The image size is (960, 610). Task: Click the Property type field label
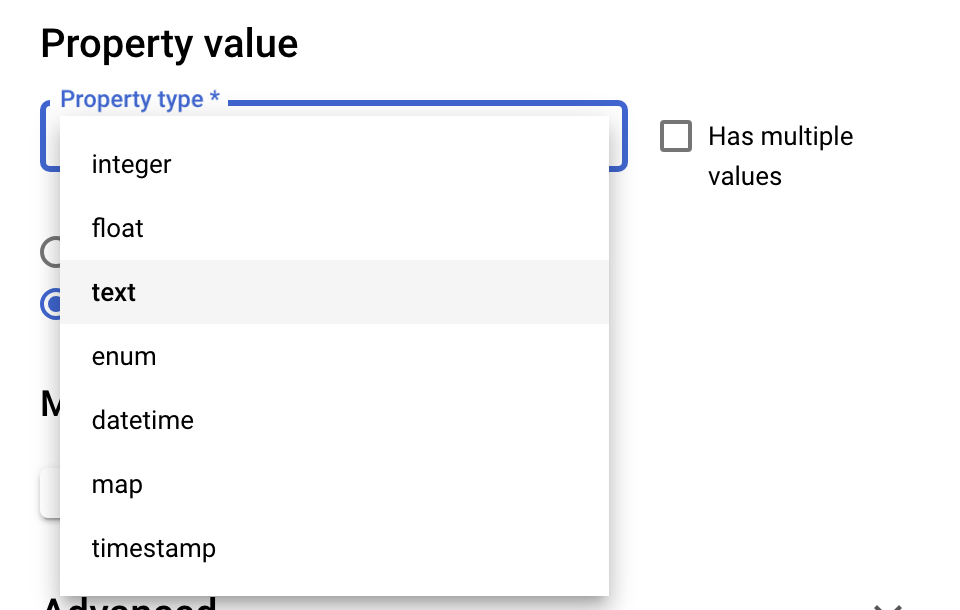(132, 100)
